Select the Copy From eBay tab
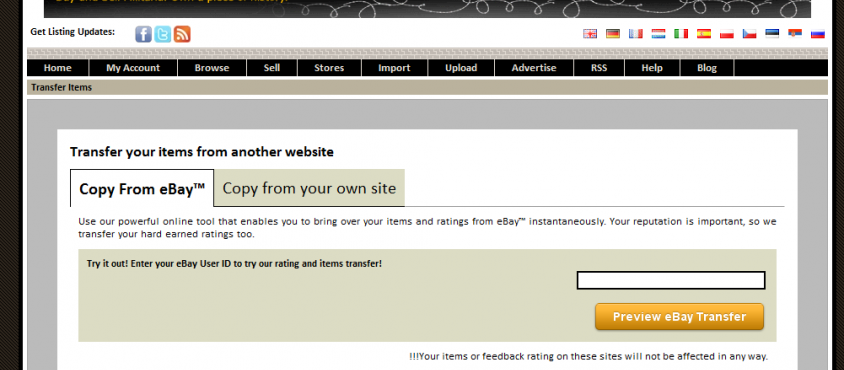The width and height of the screenshot is (844, 370). pyautogui.click(x=142, y=189)
